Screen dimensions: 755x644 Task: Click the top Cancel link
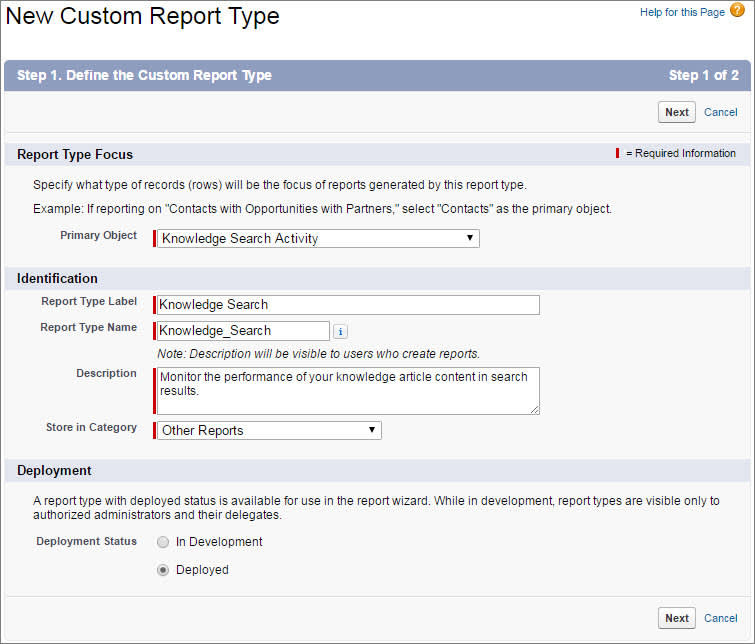point(720,112)
